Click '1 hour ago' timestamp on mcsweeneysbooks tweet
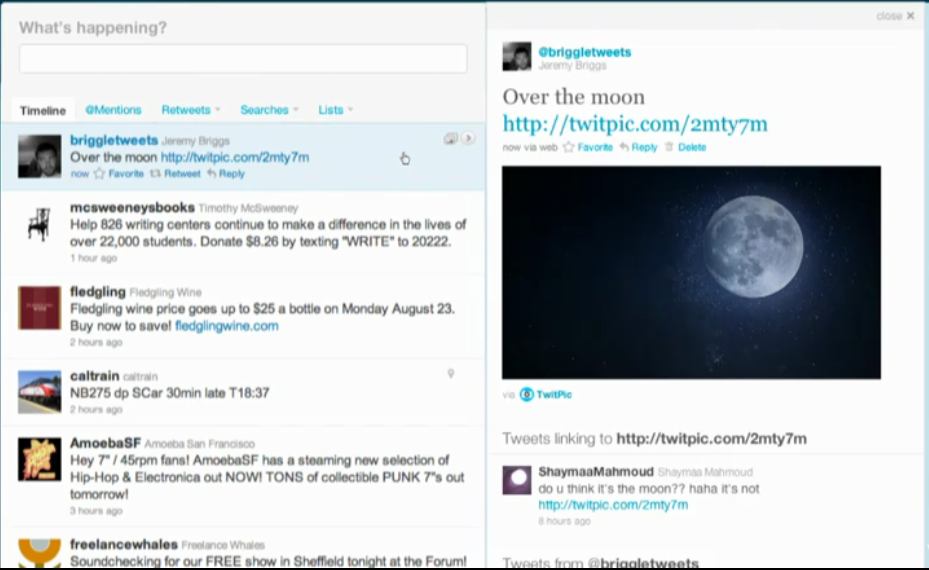 pyautogui.click(x=94, y=258)
